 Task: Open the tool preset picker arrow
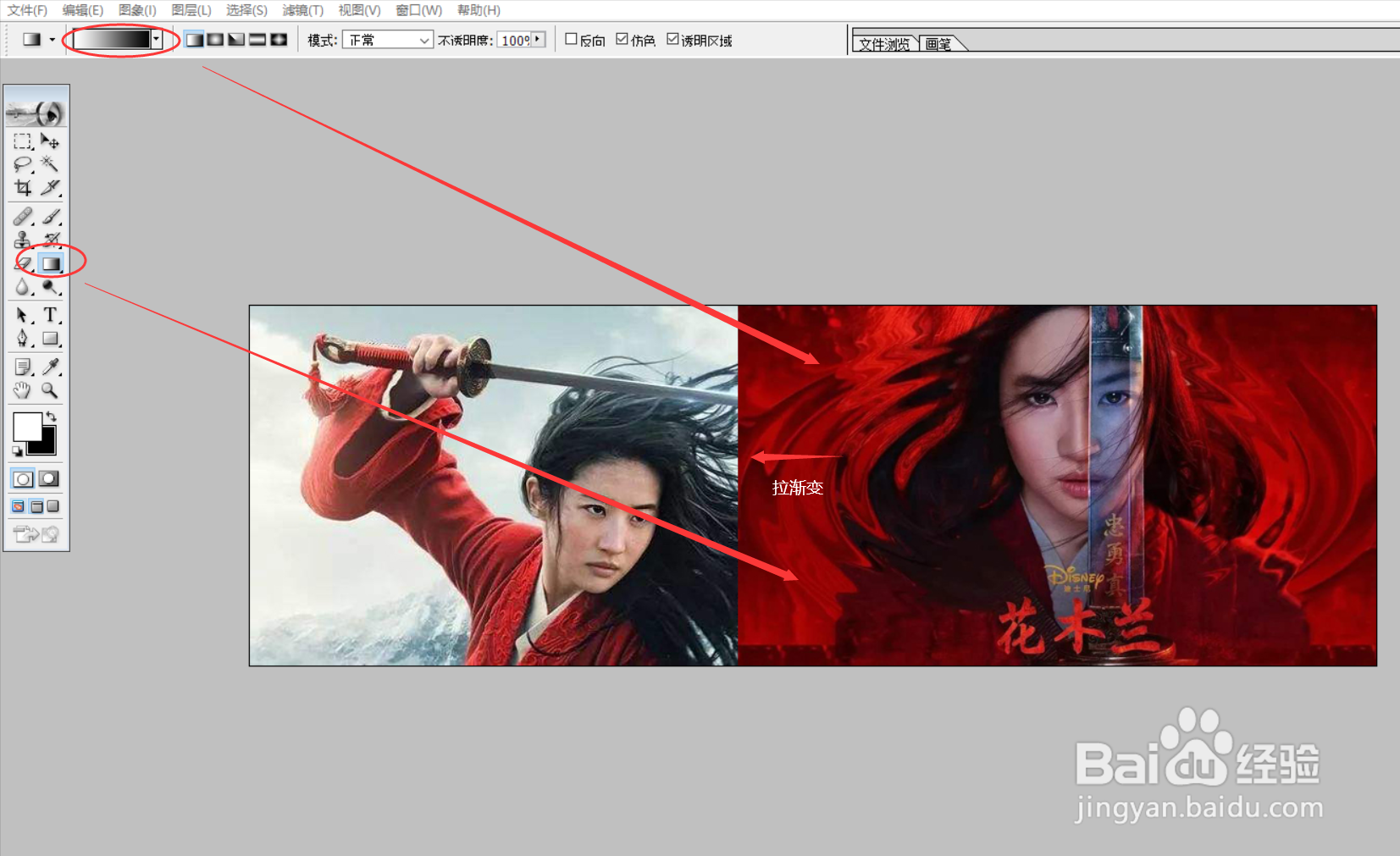[53, 40]
